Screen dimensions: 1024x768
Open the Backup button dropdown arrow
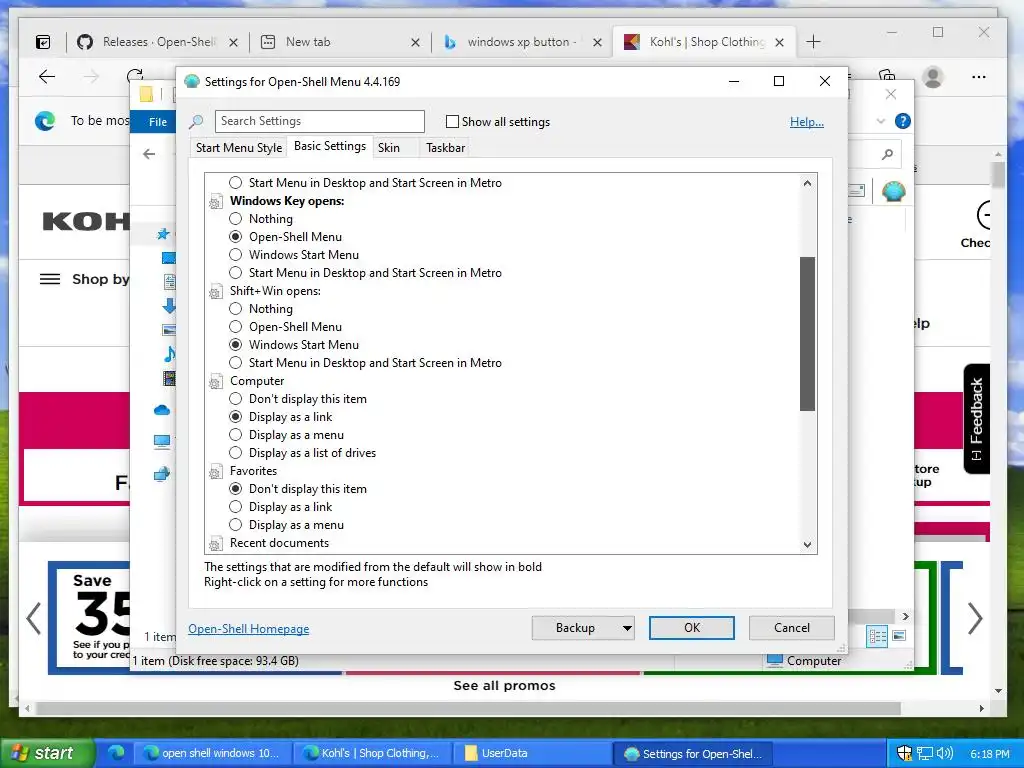[x=627, y=628]
